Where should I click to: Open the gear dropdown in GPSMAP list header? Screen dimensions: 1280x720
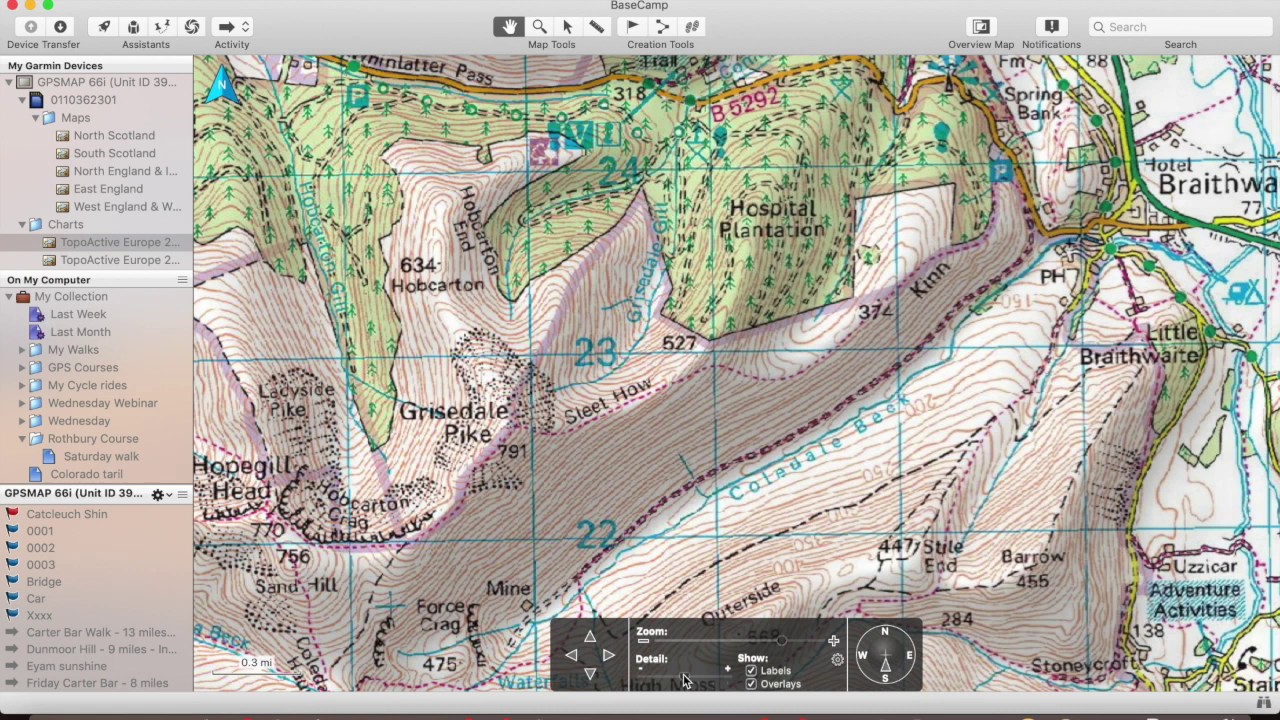(x=161, y=494)
